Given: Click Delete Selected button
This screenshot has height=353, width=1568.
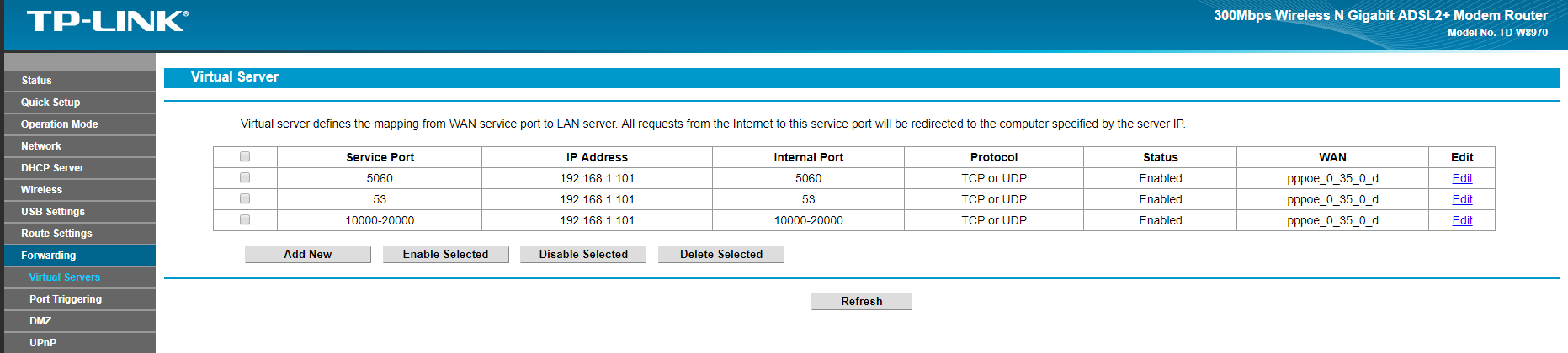Looking at the screenshot, I should click(x=721, y=255).
